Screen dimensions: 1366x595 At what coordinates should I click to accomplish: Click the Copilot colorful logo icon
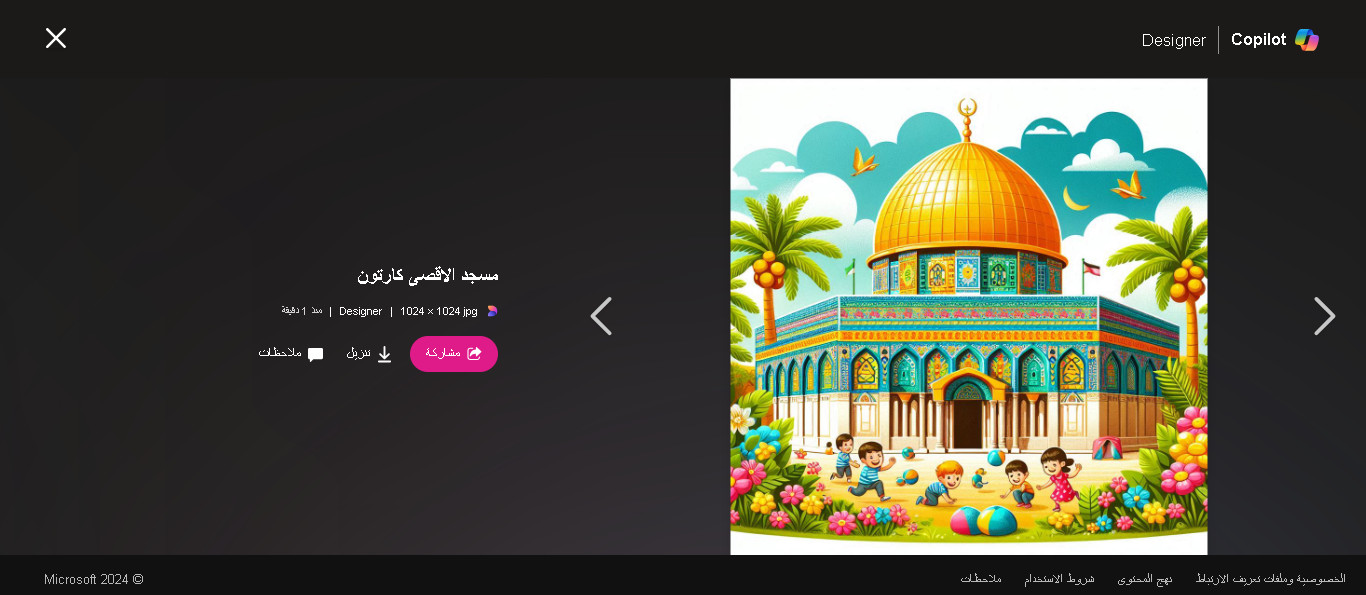[1307, 40]
